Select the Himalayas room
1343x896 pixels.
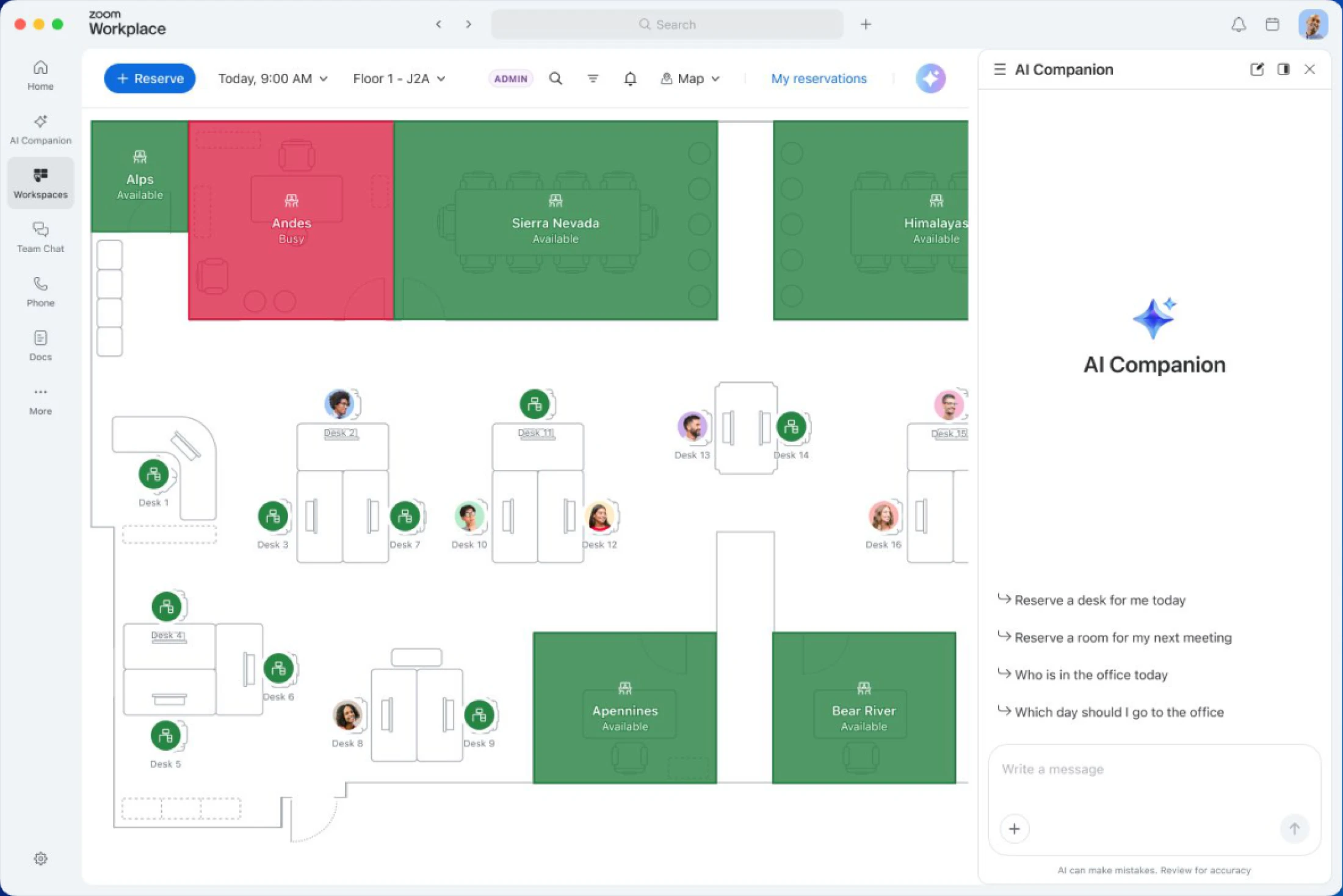871,220
